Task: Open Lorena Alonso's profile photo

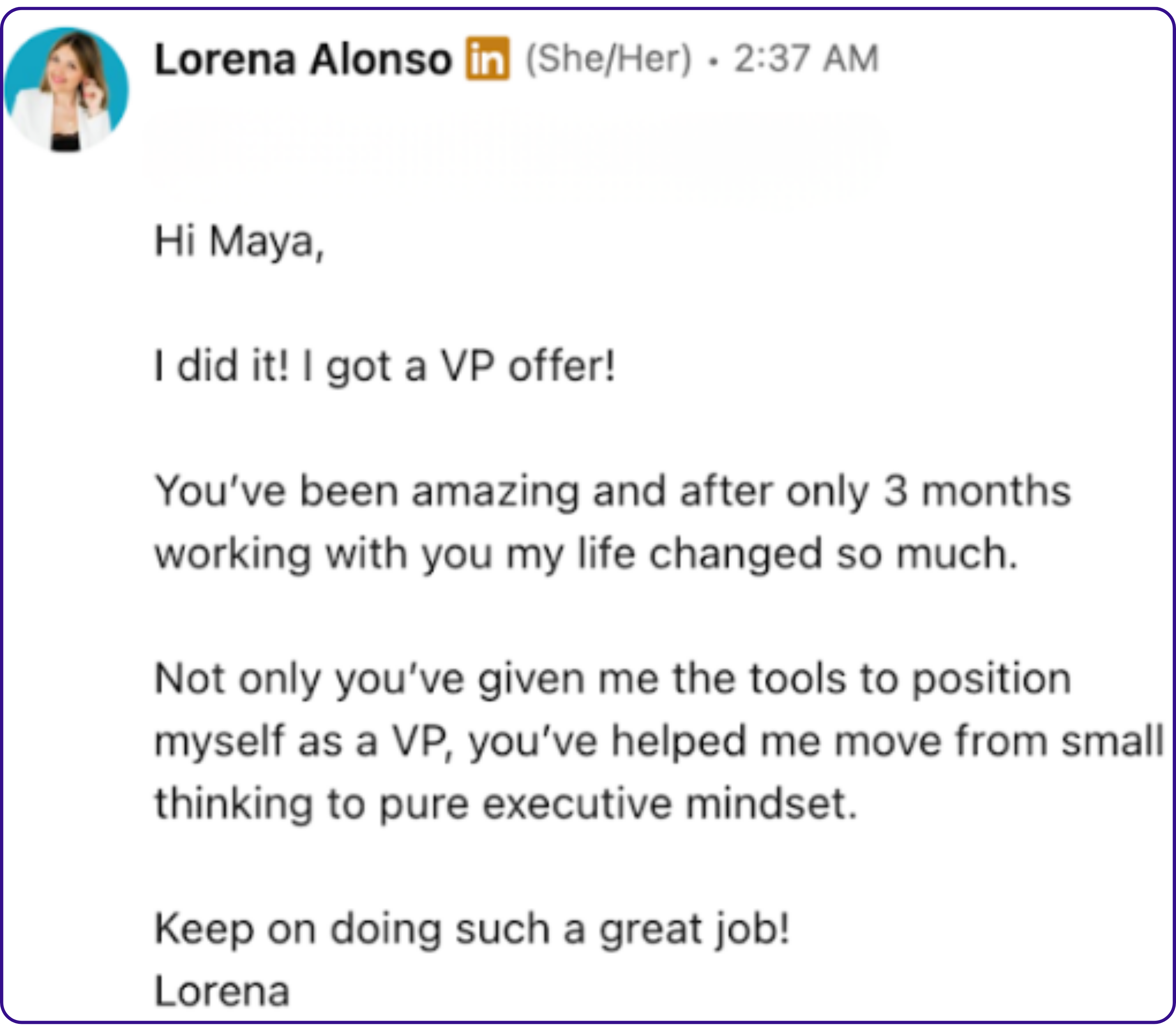Action: pyautogui.click(x=66, y=89)
